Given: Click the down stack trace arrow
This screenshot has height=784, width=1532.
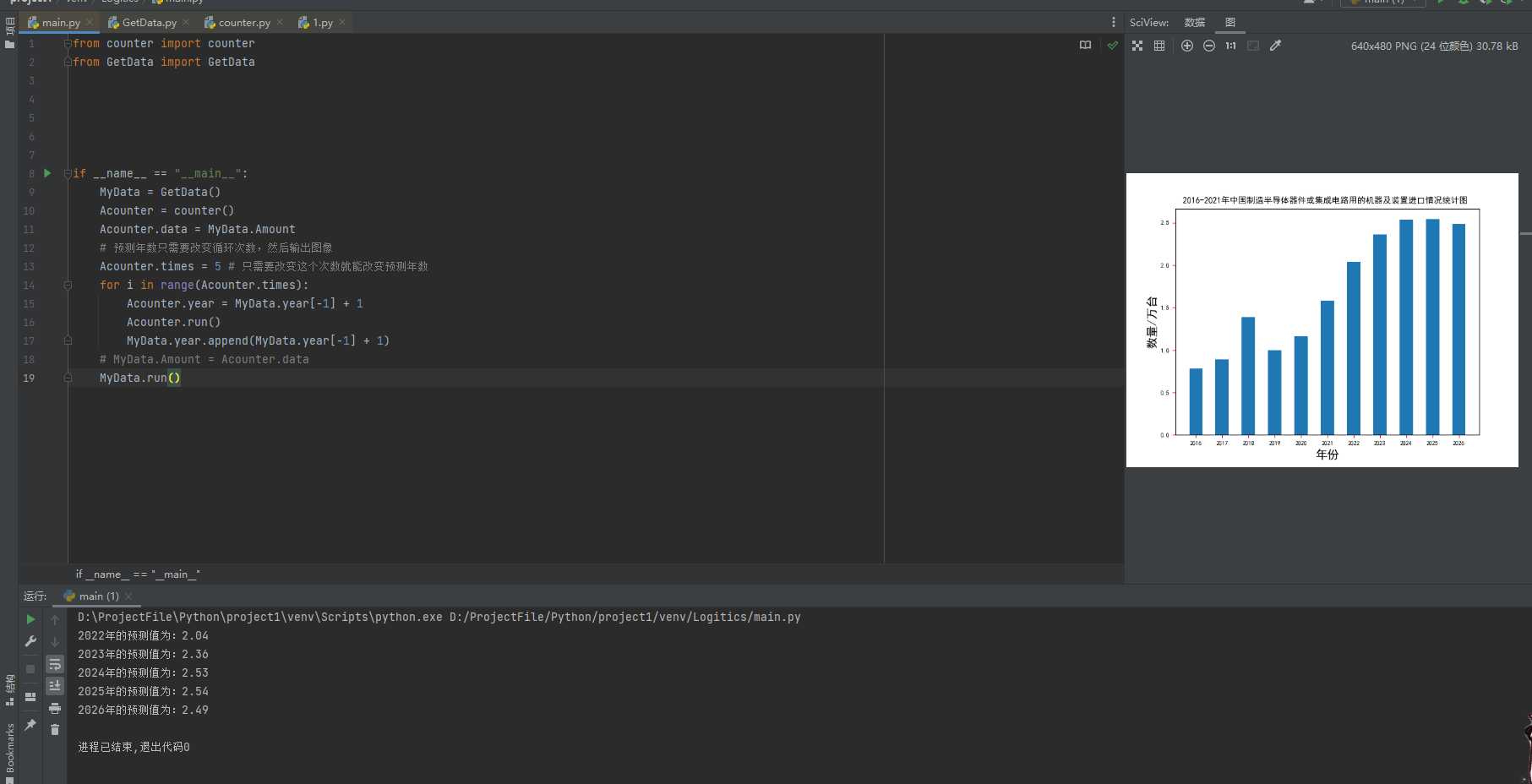Looking at the screenshot, I should (x=55, y=641).
